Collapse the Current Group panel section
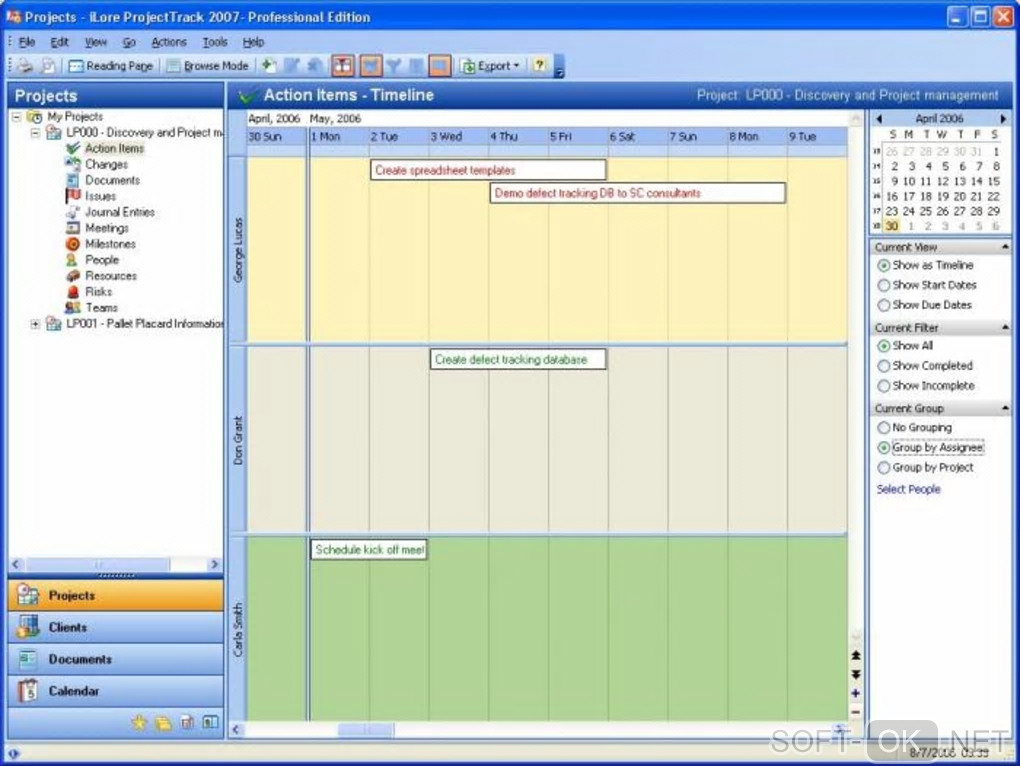The image size is (1020, 766). [x=1005, y=408]
